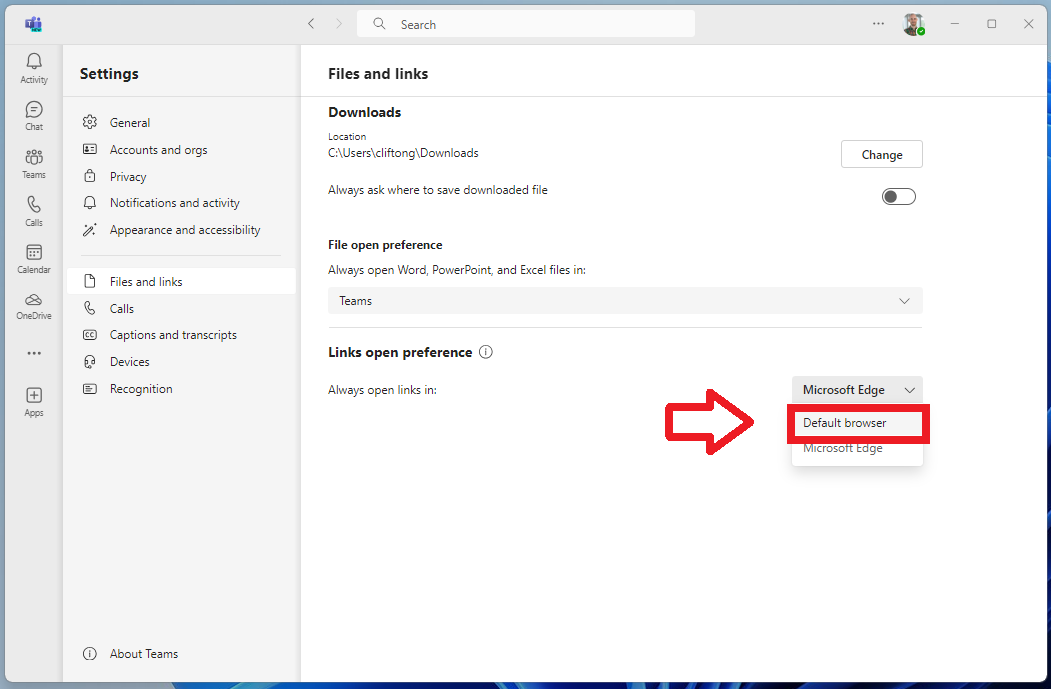1051x689 pixels.
Task: Open Accounts and orgs settings
Action: pyautogui.click(x=181, y=149)
